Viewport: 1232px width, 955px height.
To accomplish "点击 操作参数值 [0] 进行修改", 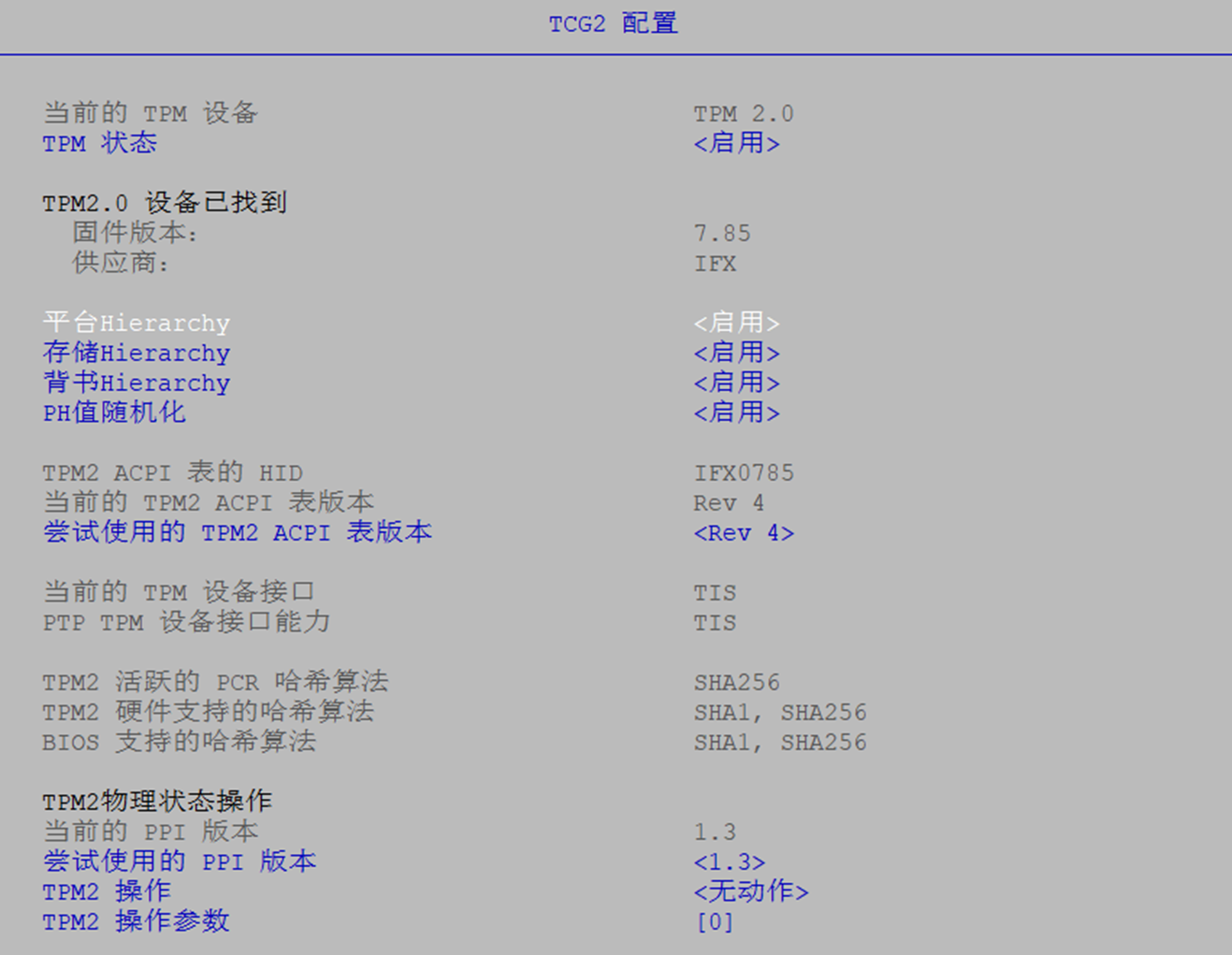I will [714, 921].
